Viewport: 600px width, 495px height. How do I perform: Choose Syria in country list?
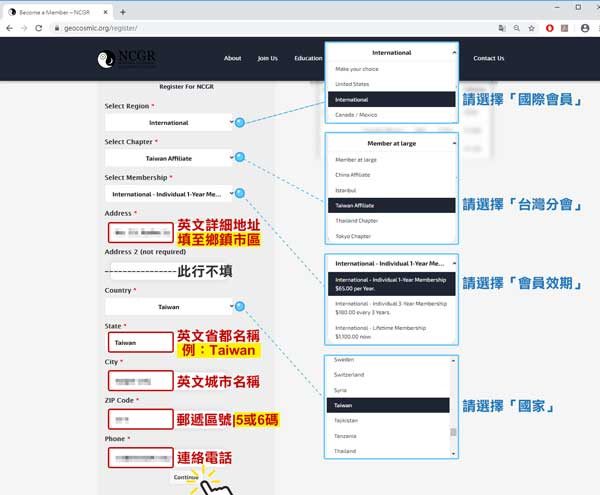tap(388, 390)
